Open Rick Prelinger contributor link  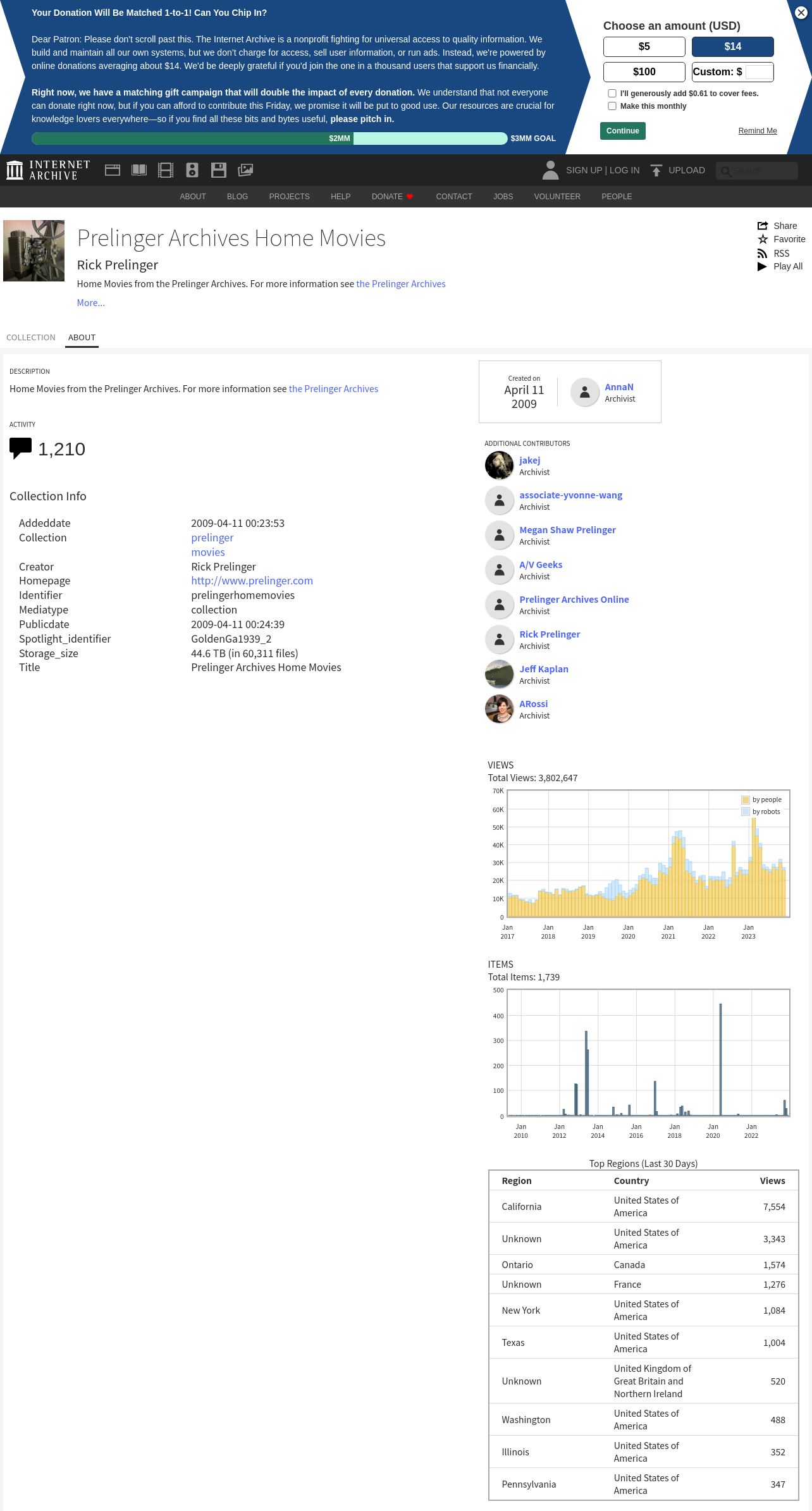(x=550, y=634)
